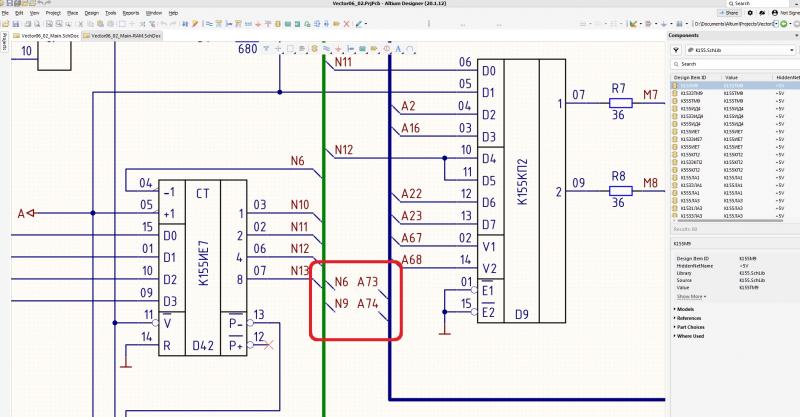
Task: Switch to Vector06_02_Main-RAM.SchDoc tab
Action: tap(121, 35)
